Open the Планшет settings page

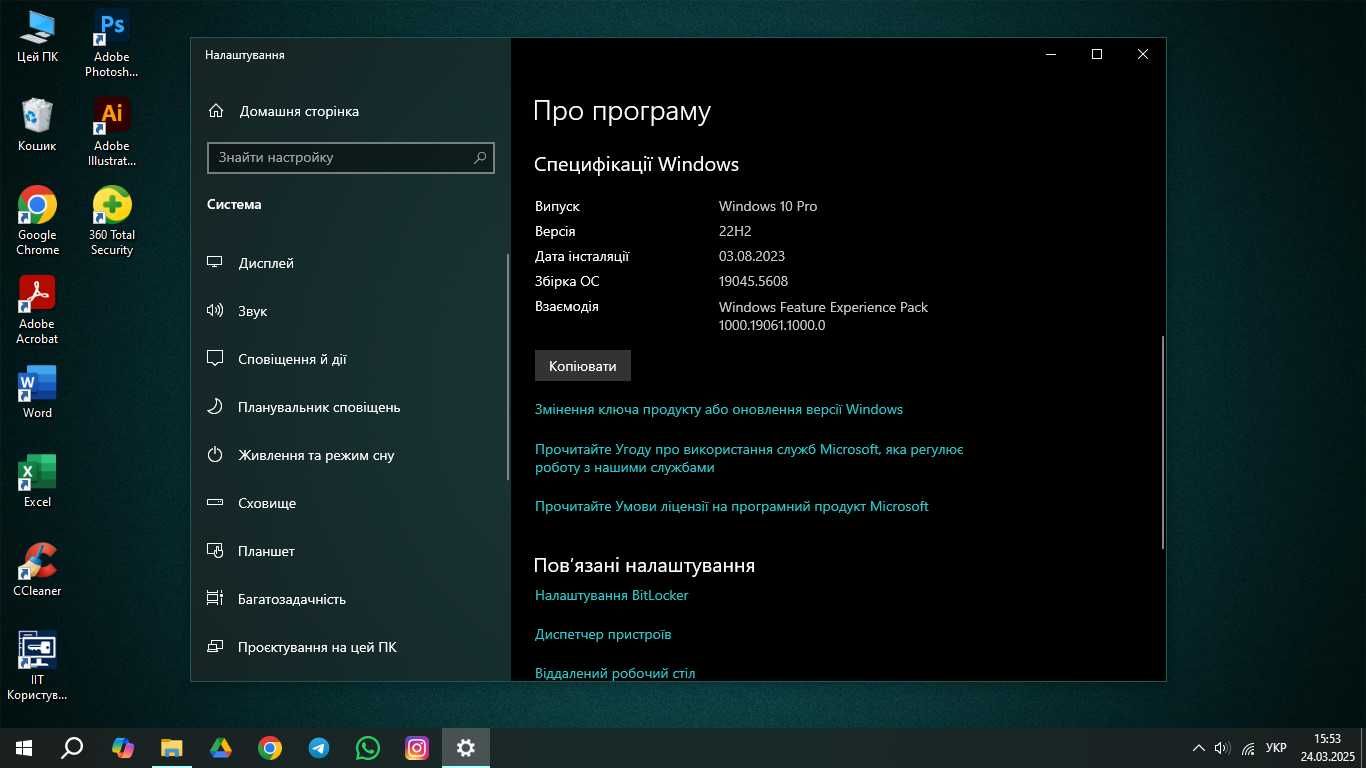tap(350, 551)
